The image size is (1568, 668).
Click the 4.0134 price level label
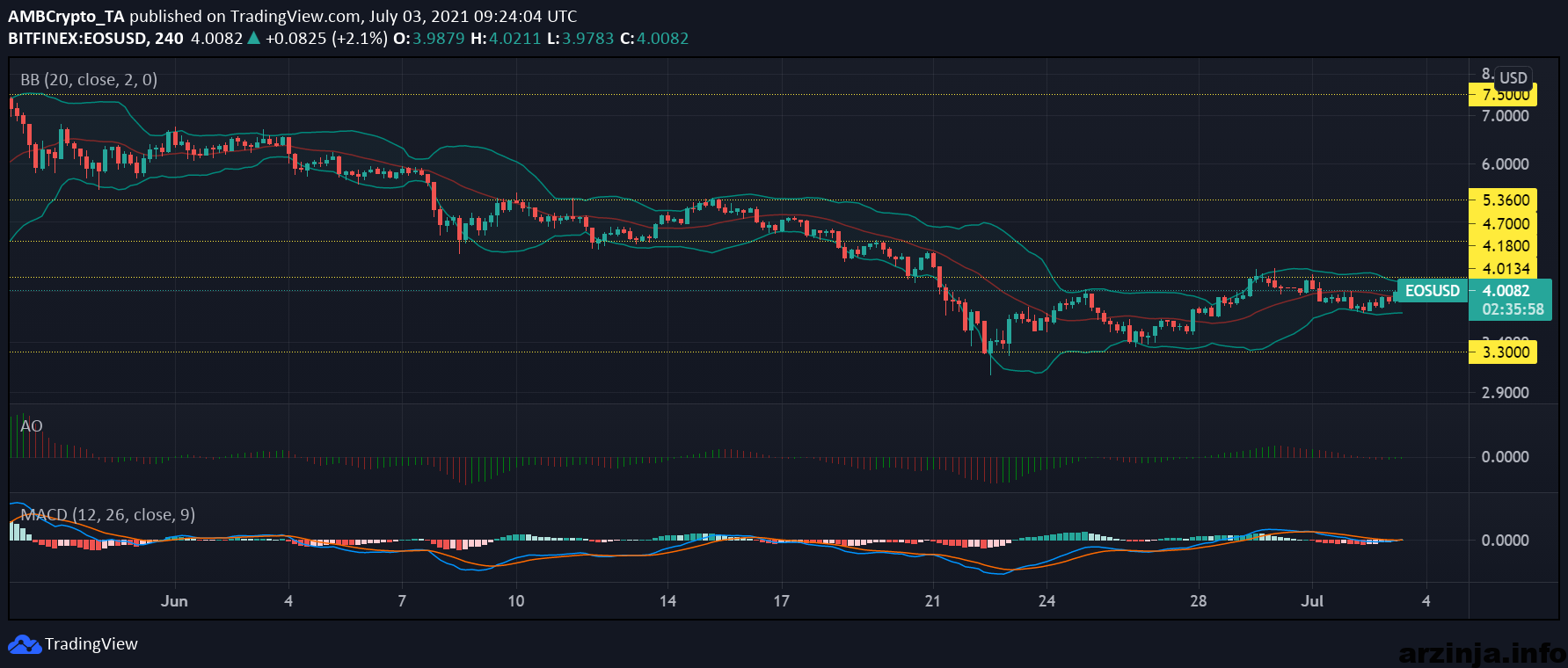click(1506, 269)
